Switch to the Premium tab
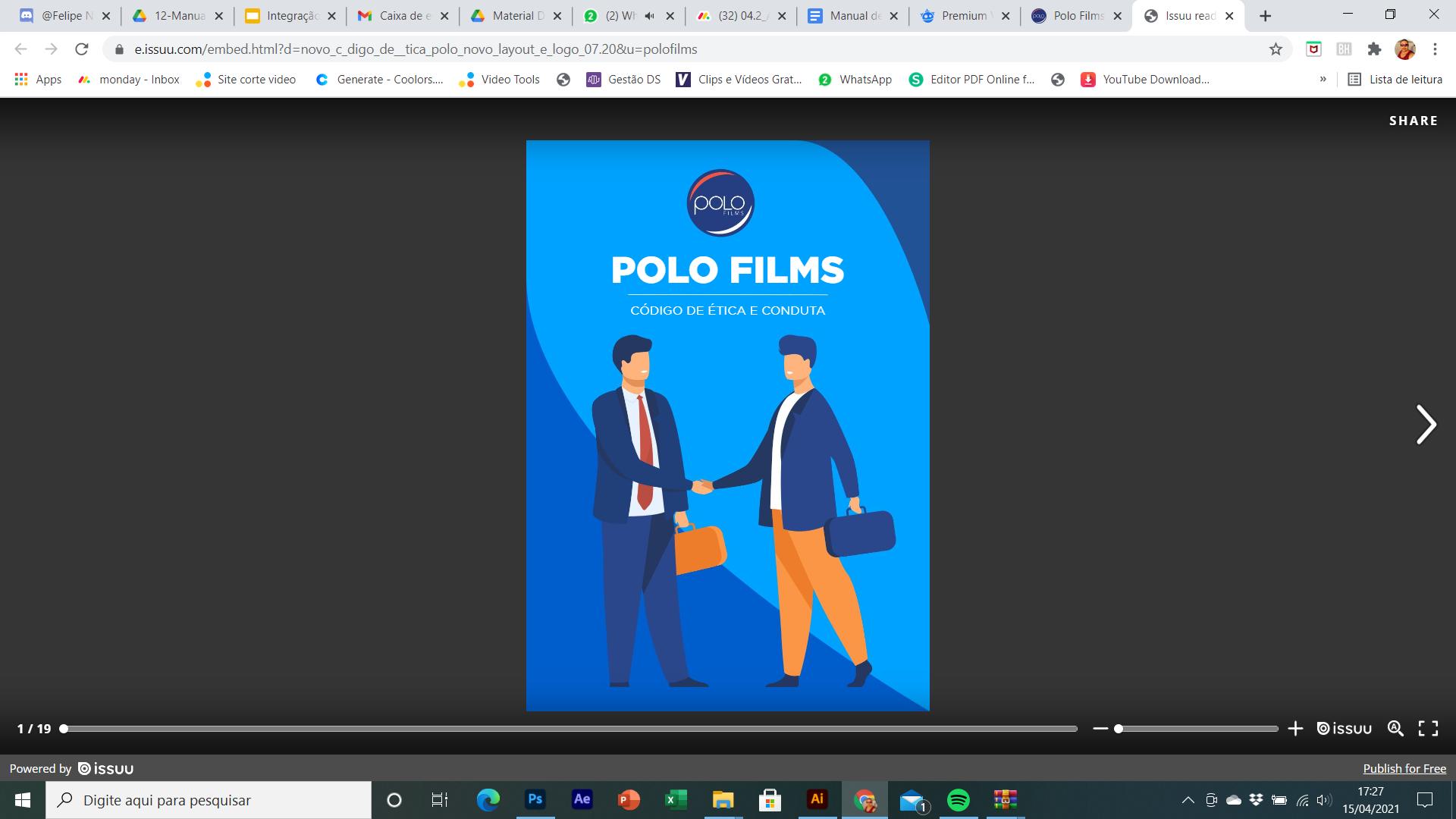 pyautogui.click(x=963, y=16)
